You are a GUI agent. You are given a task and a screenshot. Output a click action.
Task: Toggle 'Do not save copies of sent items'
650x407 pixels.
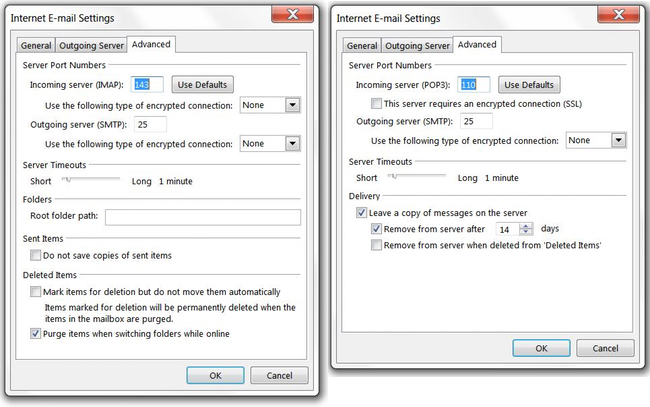tap(35, 255)
